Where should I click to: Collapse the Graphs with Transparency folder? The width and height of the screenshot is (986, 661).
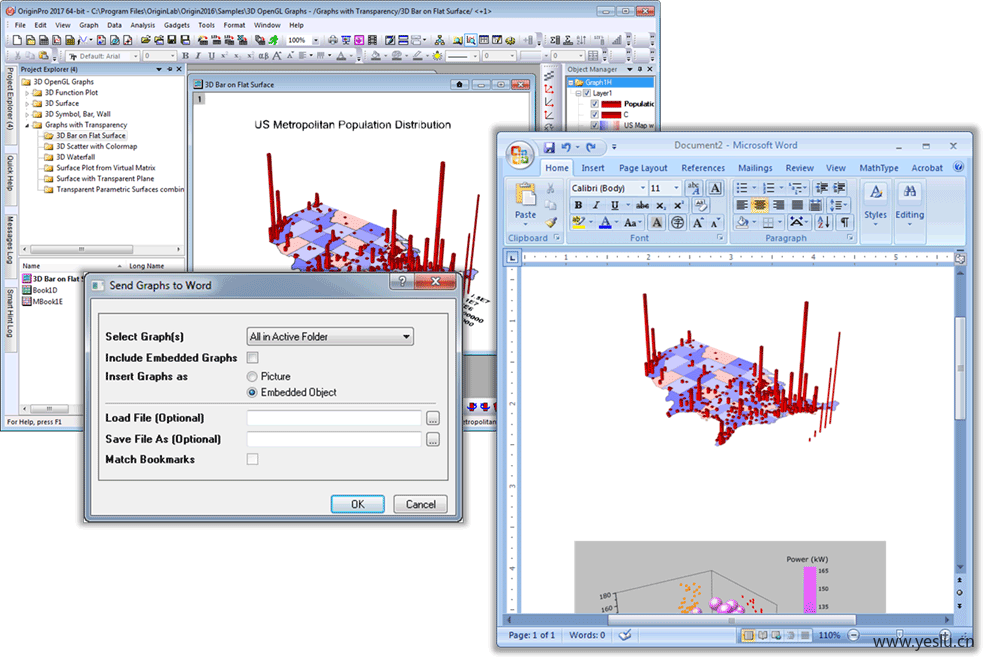pos(27,125)
